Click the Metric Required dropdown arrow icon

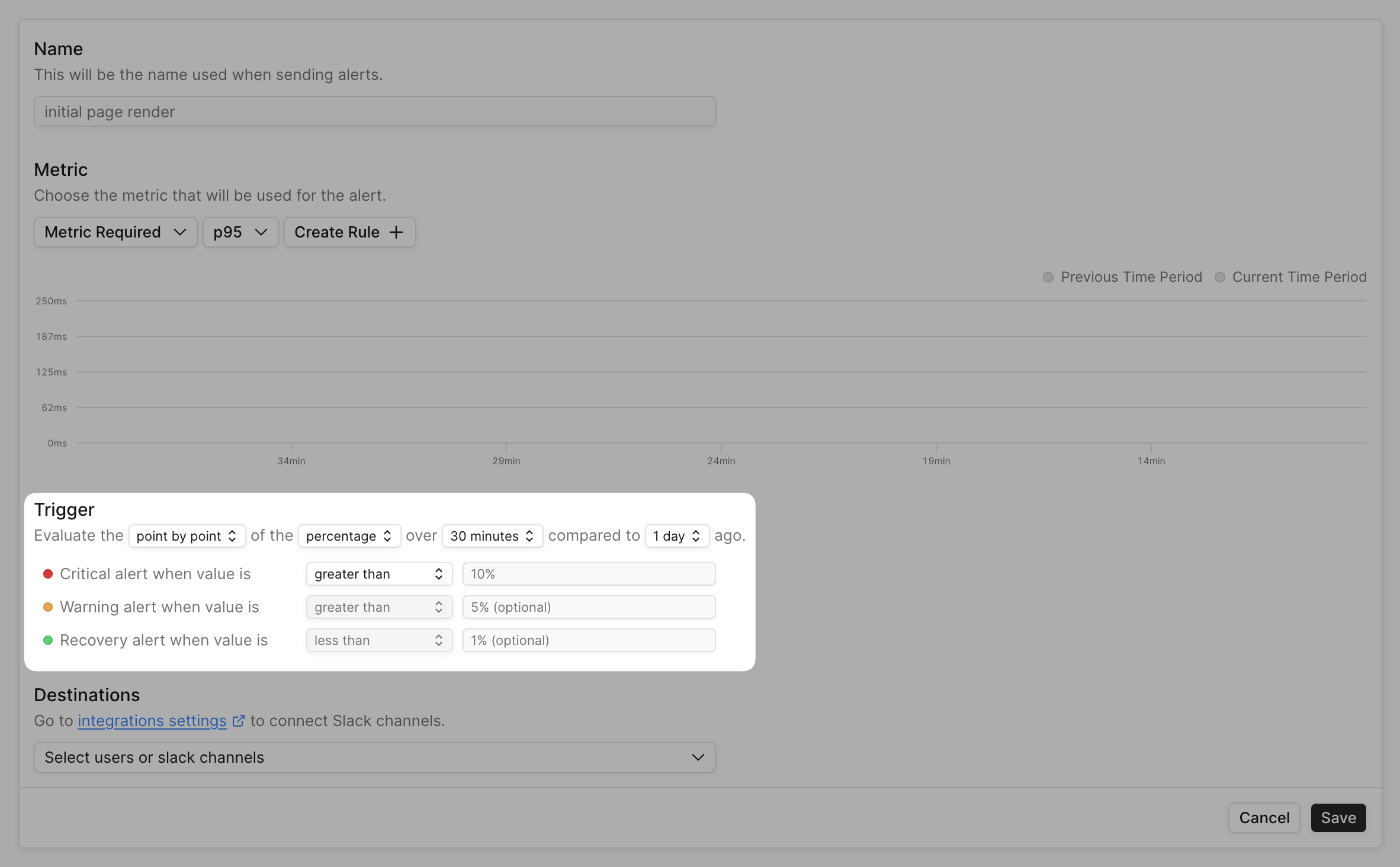click(179, 231)
